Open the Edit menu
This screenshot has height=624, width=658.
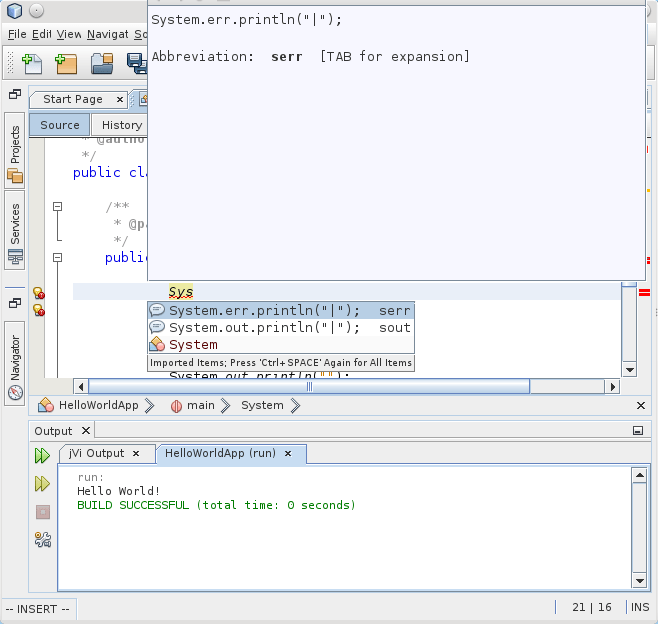(42, 34)
